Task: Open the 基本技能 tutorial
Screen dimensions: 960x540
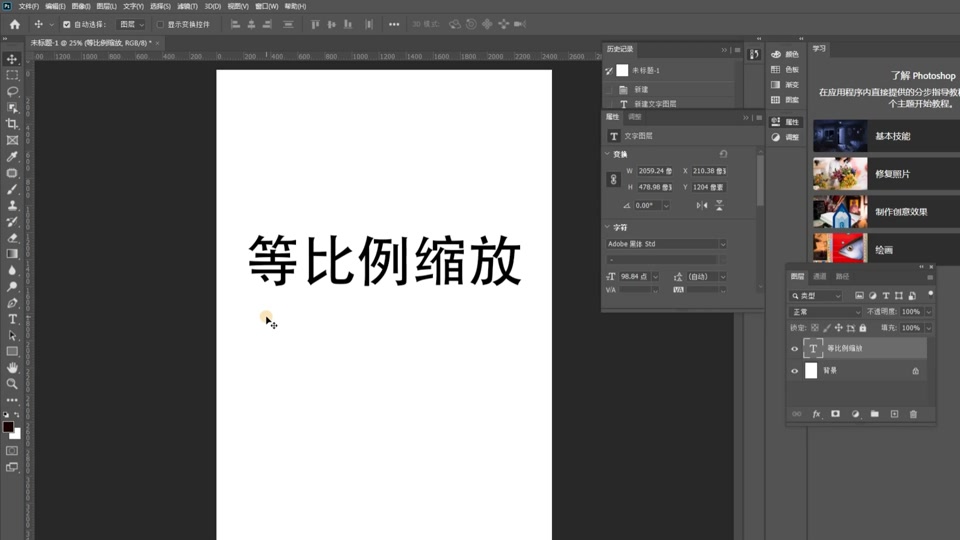Action: tap(887, 136)
